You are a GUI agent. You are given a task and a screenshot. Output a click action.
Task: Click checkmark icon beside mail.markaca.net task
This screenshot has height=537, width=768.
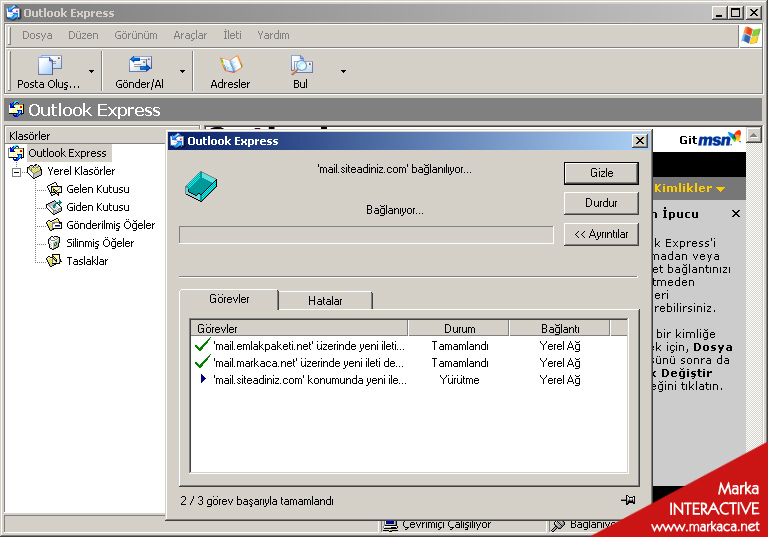click(202, 362)
